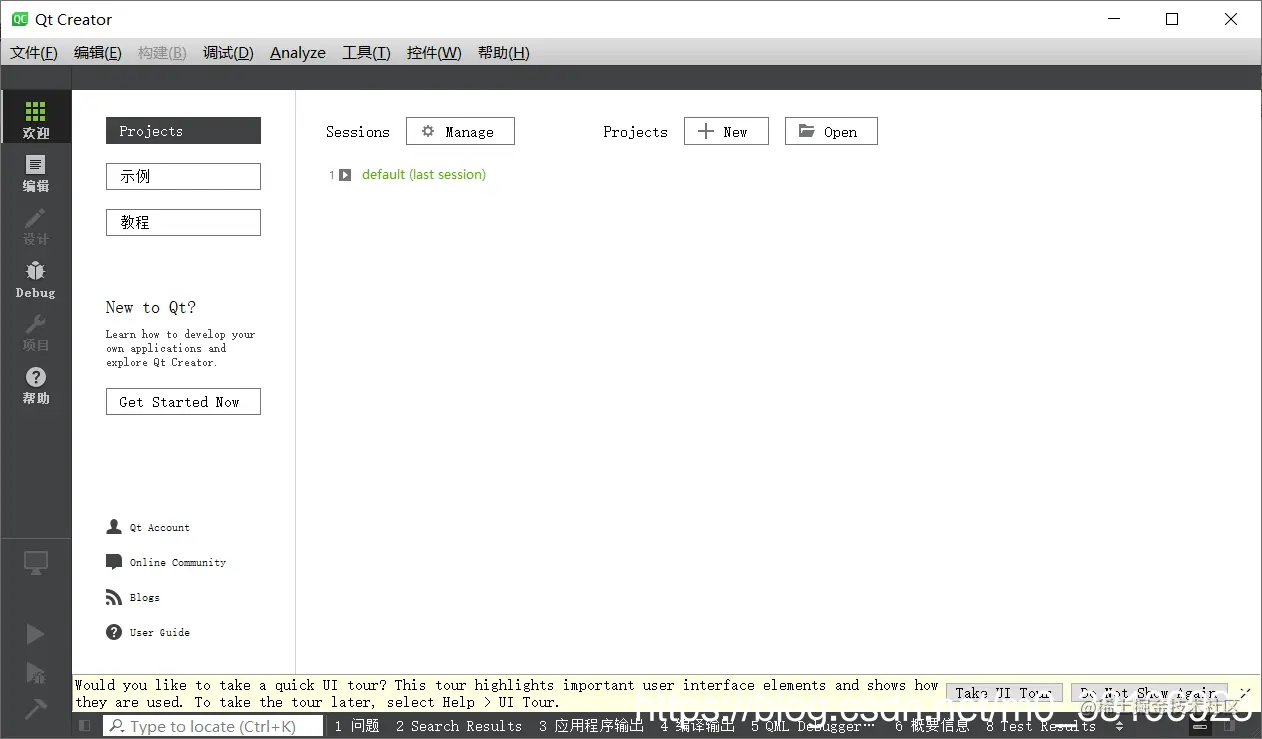Open the 工具(T) menu
1262x739 pixels.
tap(366, 53)
